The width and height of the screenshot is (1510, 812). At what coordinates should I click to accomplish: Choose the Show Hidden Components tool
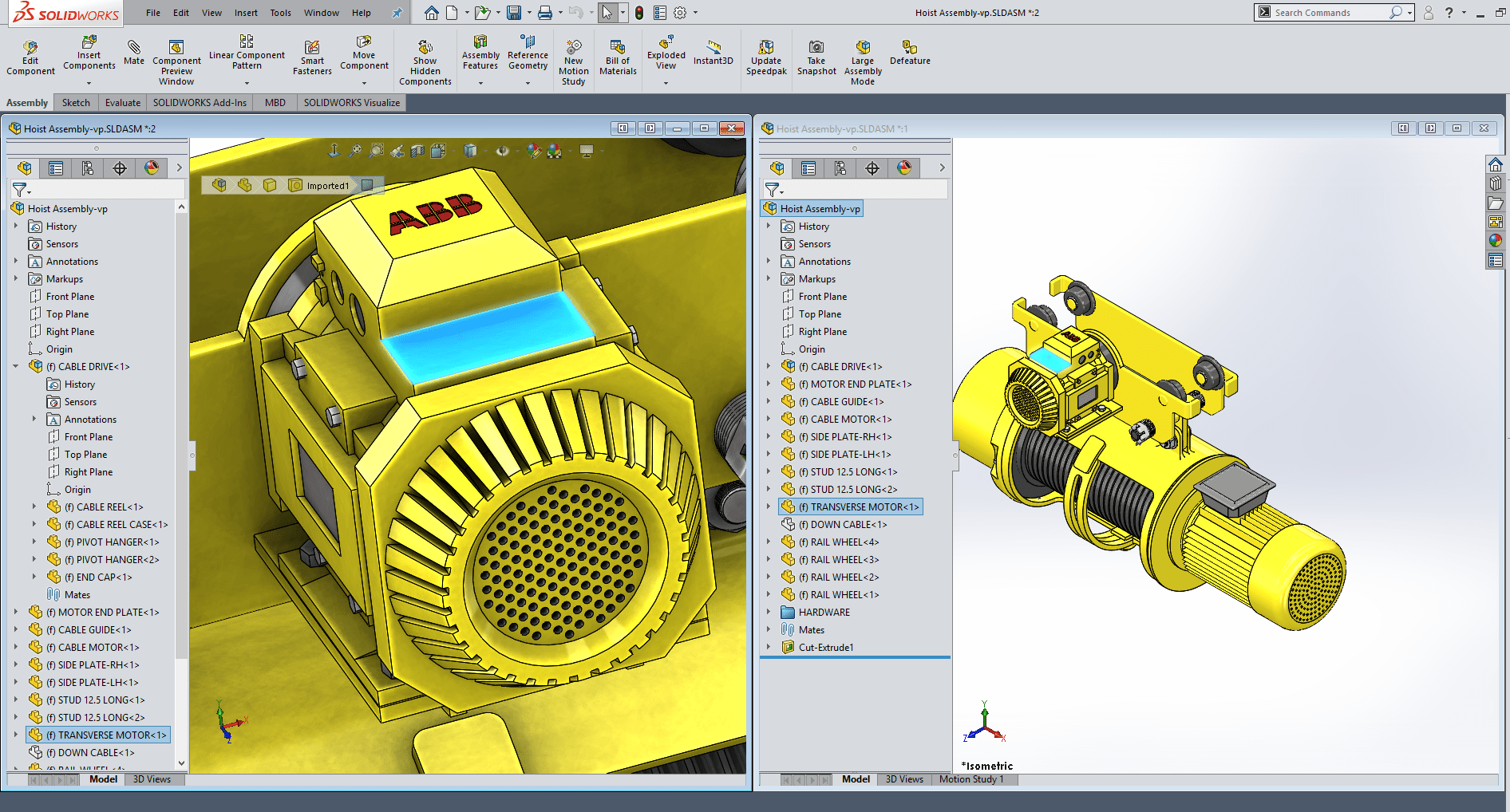(425, 63)
